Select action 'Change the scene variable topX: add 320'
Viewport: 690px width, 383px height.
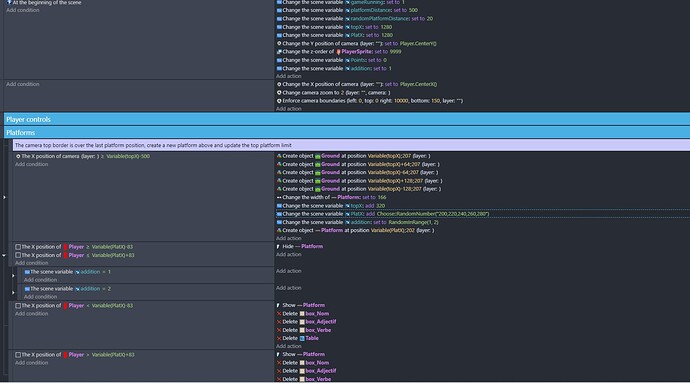click(x=331, y=206)
